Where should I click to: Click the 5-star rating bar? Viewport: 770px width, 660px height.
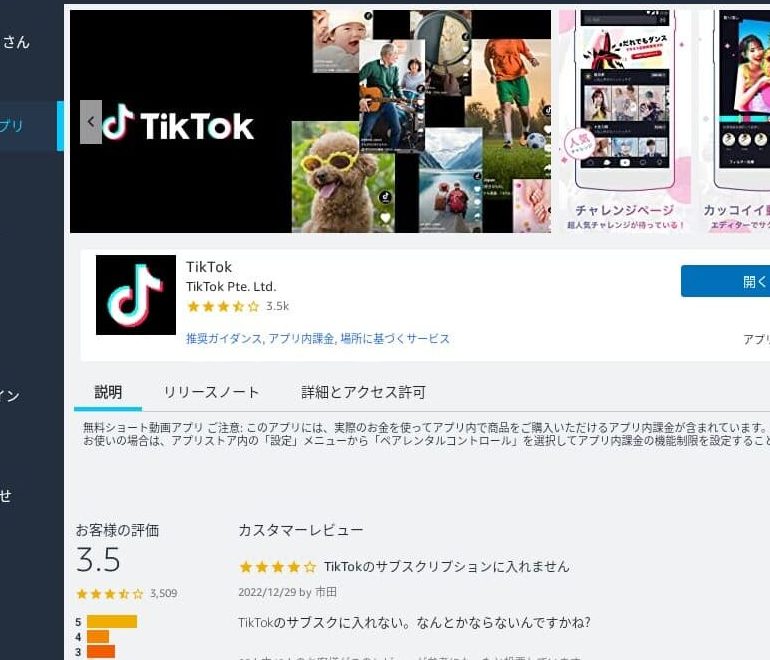tap(112, 622)
